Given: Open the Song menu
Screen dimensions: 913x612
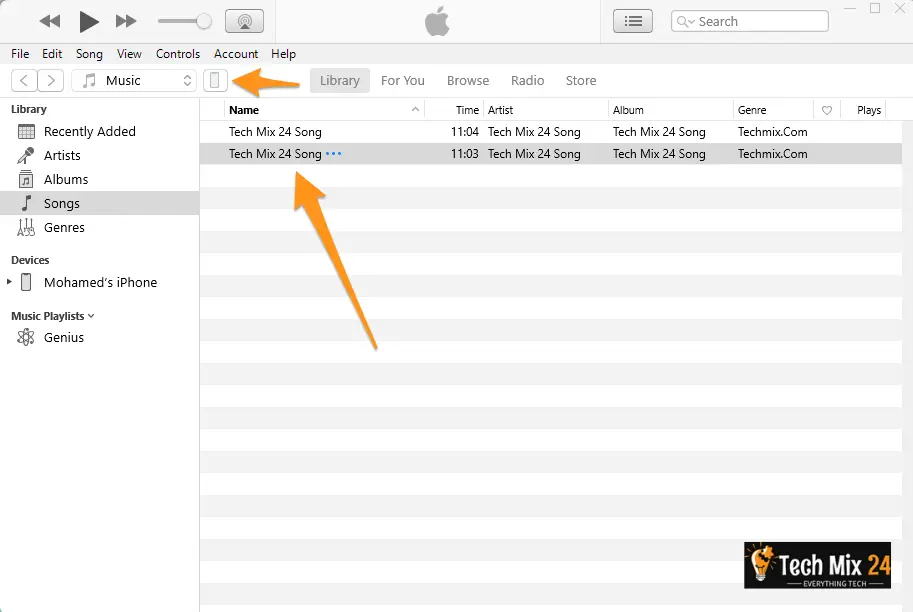Looking at the screenshot, I should pyautogui.click(x=89, y=54).
